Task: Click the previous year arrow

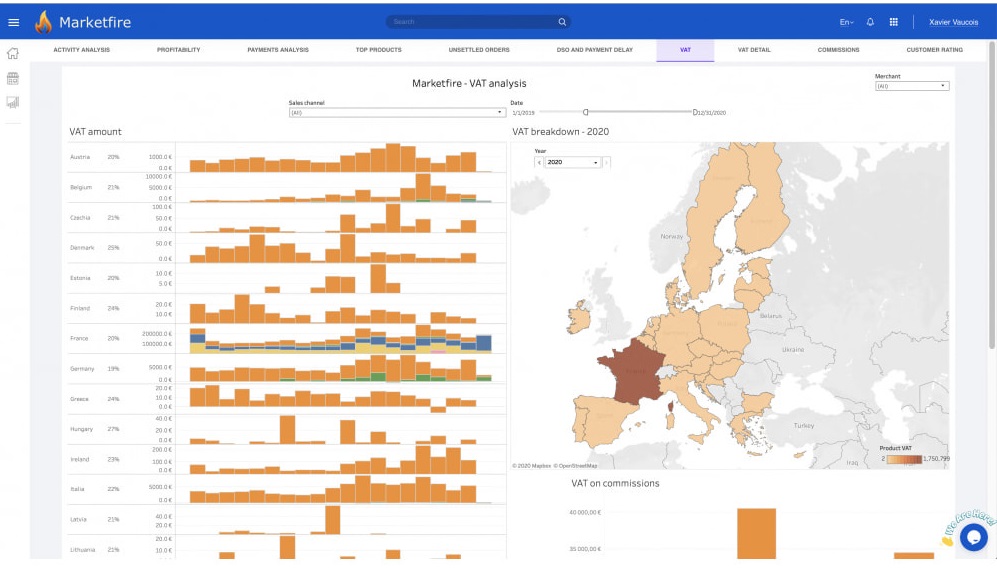Action: 539,162
